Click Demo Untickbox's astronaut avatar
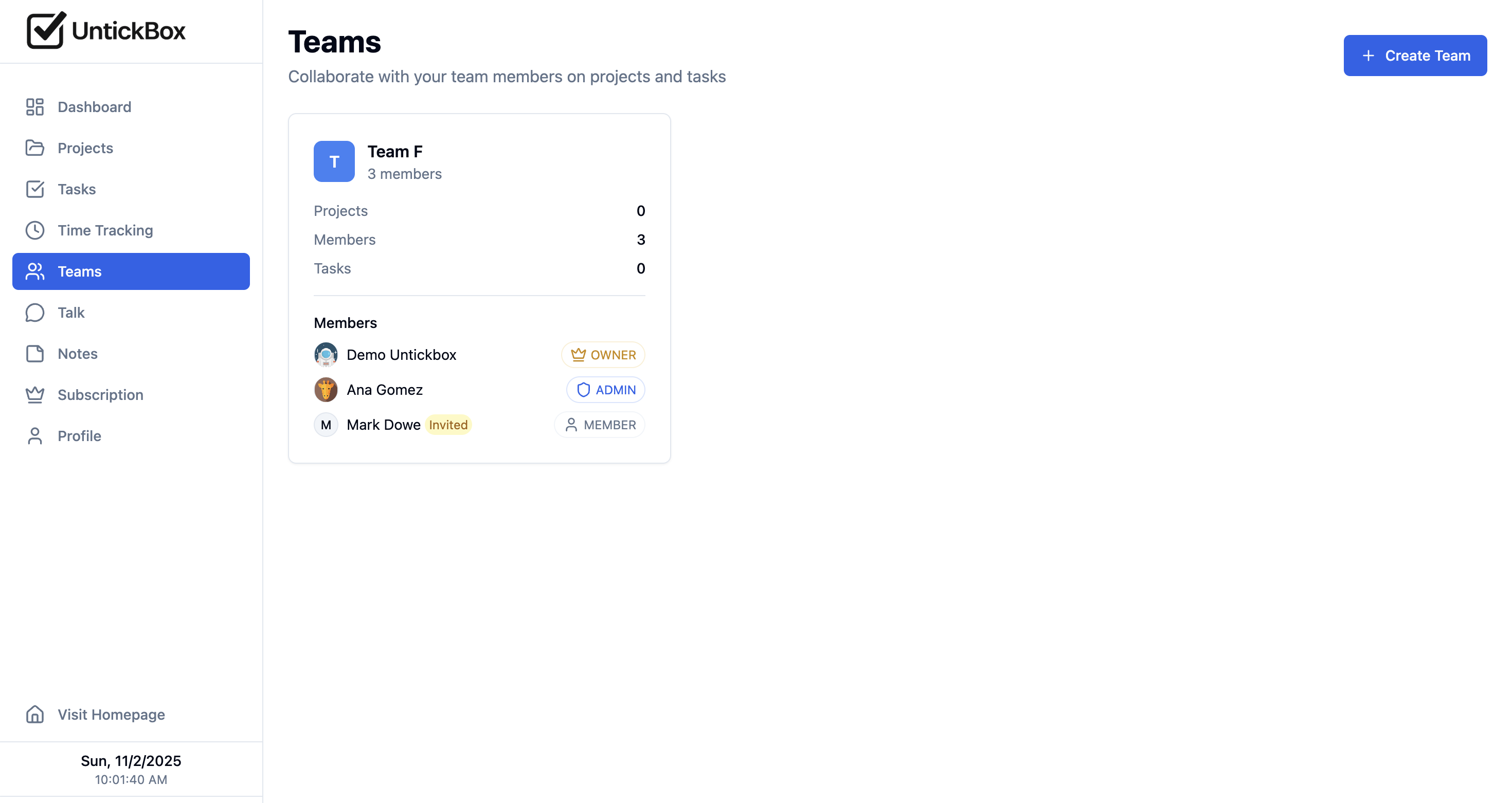Viewport: 1512px width, 803px height. (x=326, y=354)
